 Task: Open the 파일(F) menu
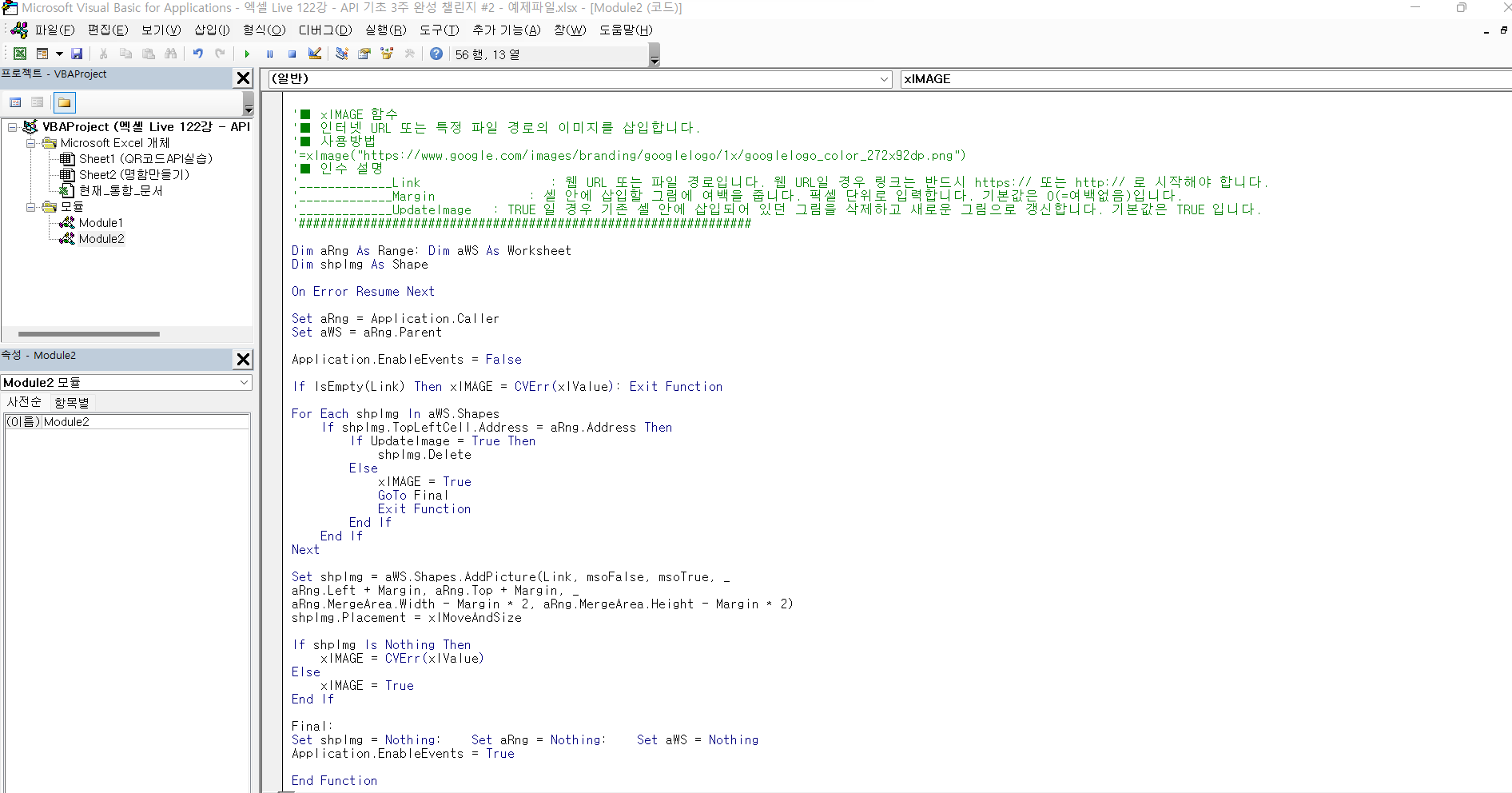(x=54, y=30)
